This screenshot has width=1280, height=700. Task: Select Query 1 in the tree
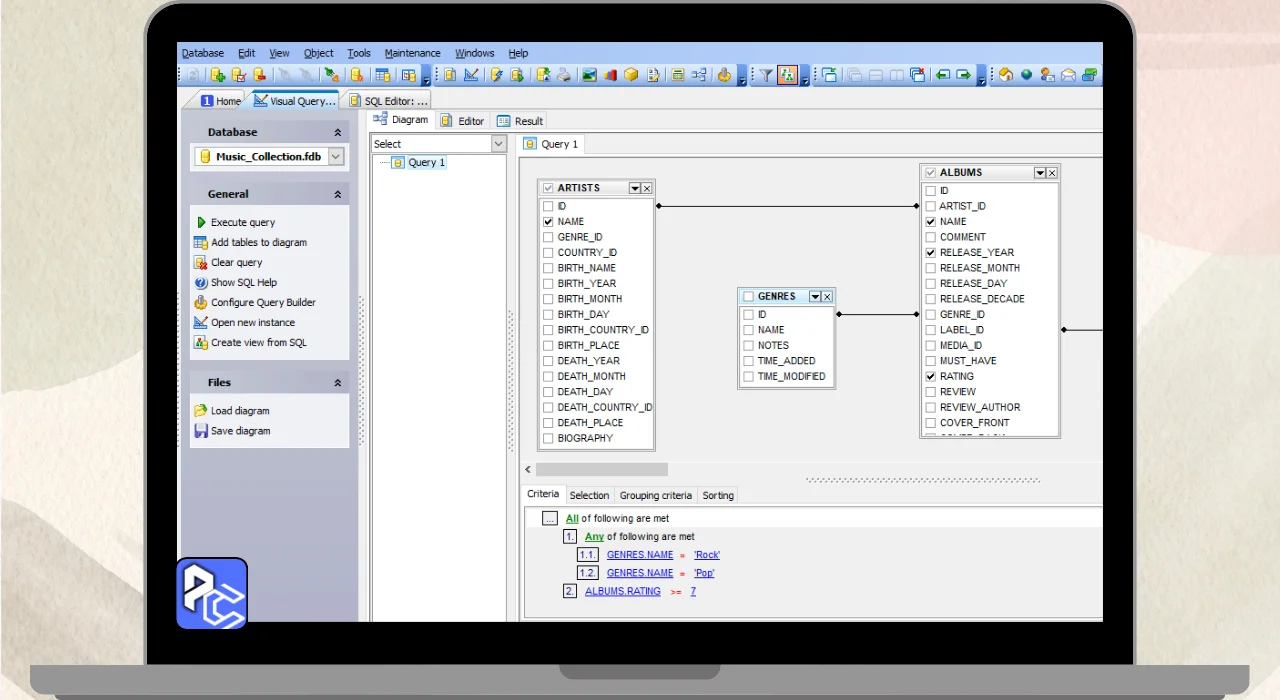pos(426,163)
